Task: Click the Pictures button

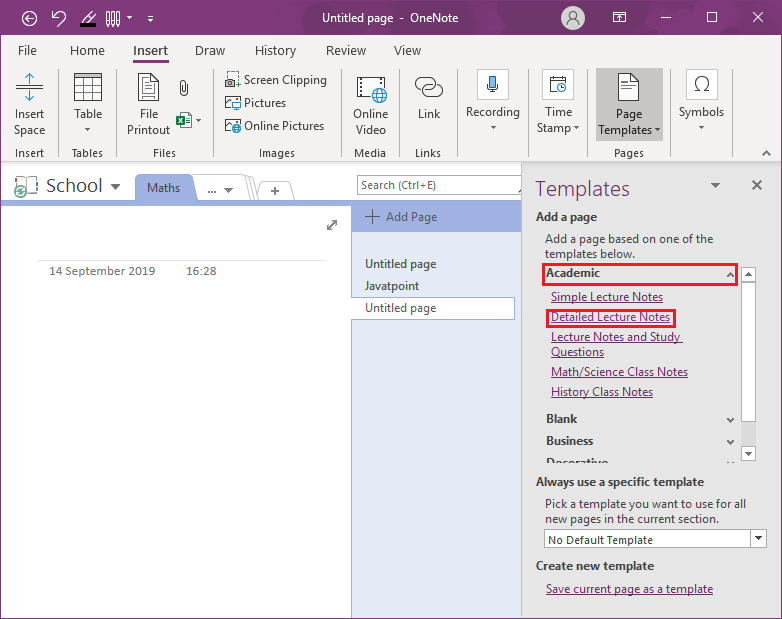Action: point(255,103)
